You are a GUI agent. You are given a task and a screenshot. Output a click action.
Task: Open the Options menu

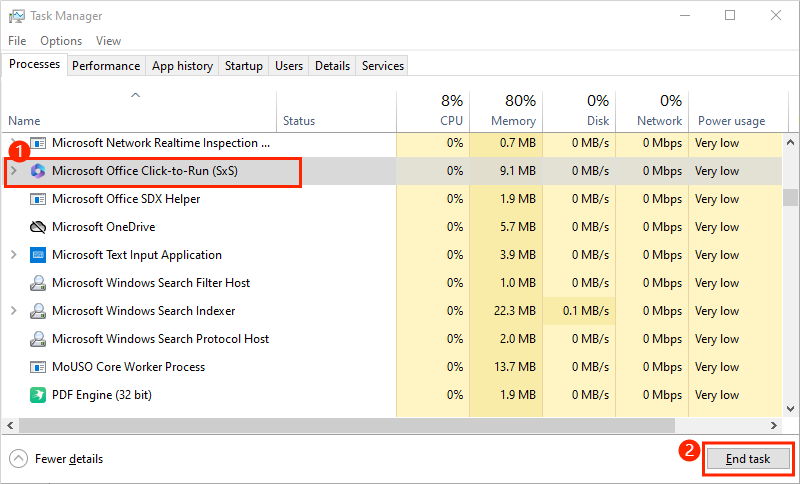point(61,41)
